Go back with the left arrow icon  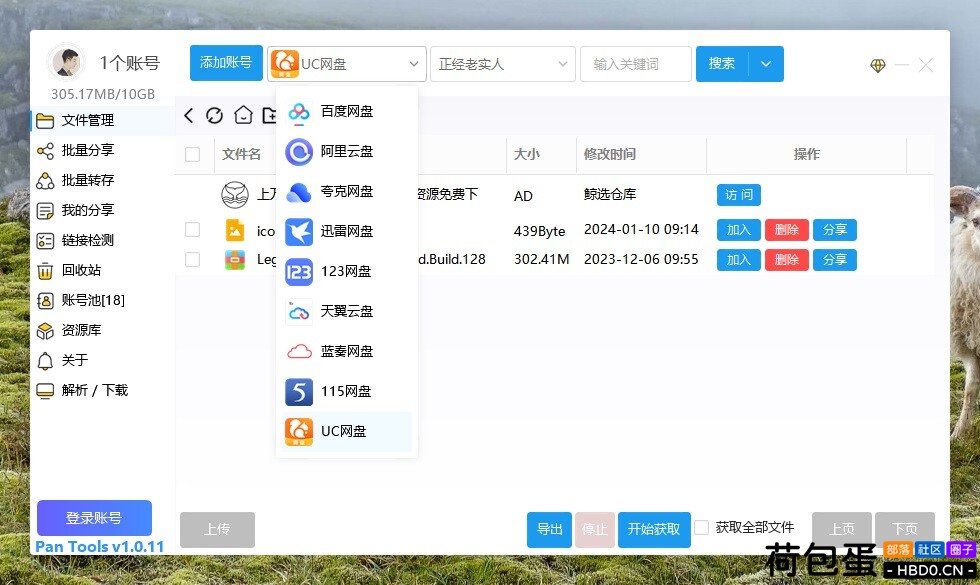tap(189, 115)
